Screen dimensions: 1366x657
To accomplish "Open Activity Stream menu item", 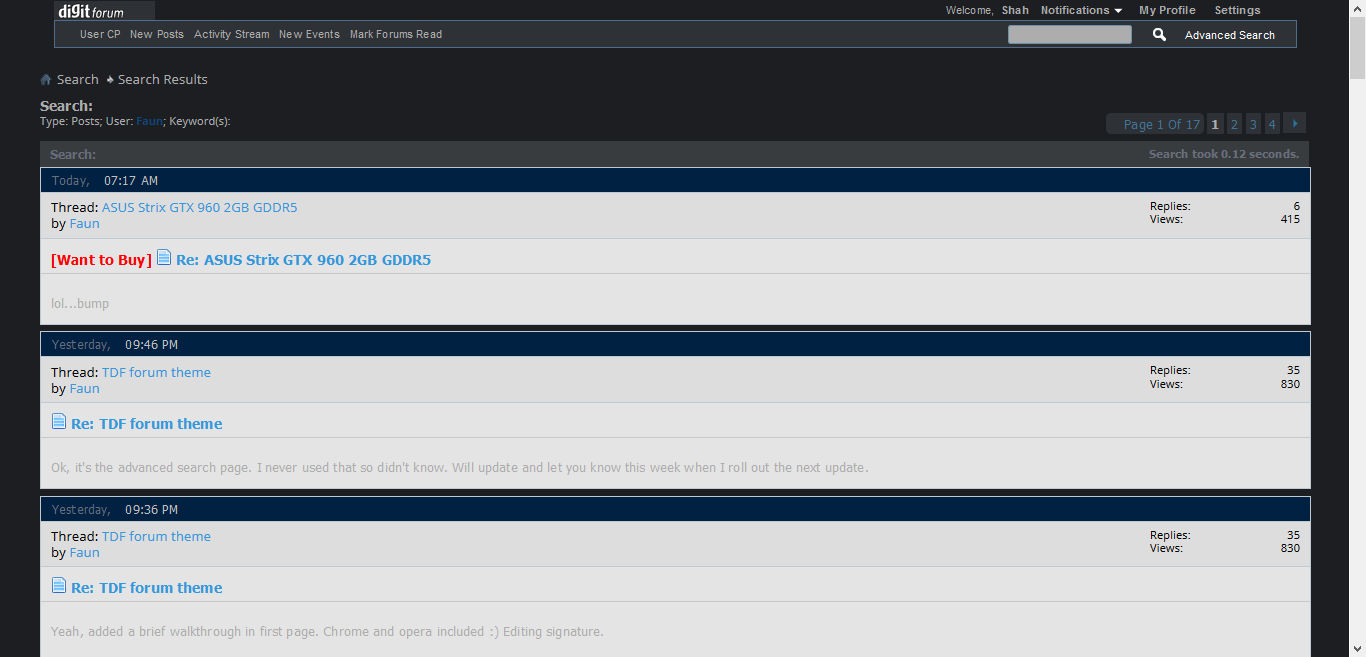I will (232, 34).
